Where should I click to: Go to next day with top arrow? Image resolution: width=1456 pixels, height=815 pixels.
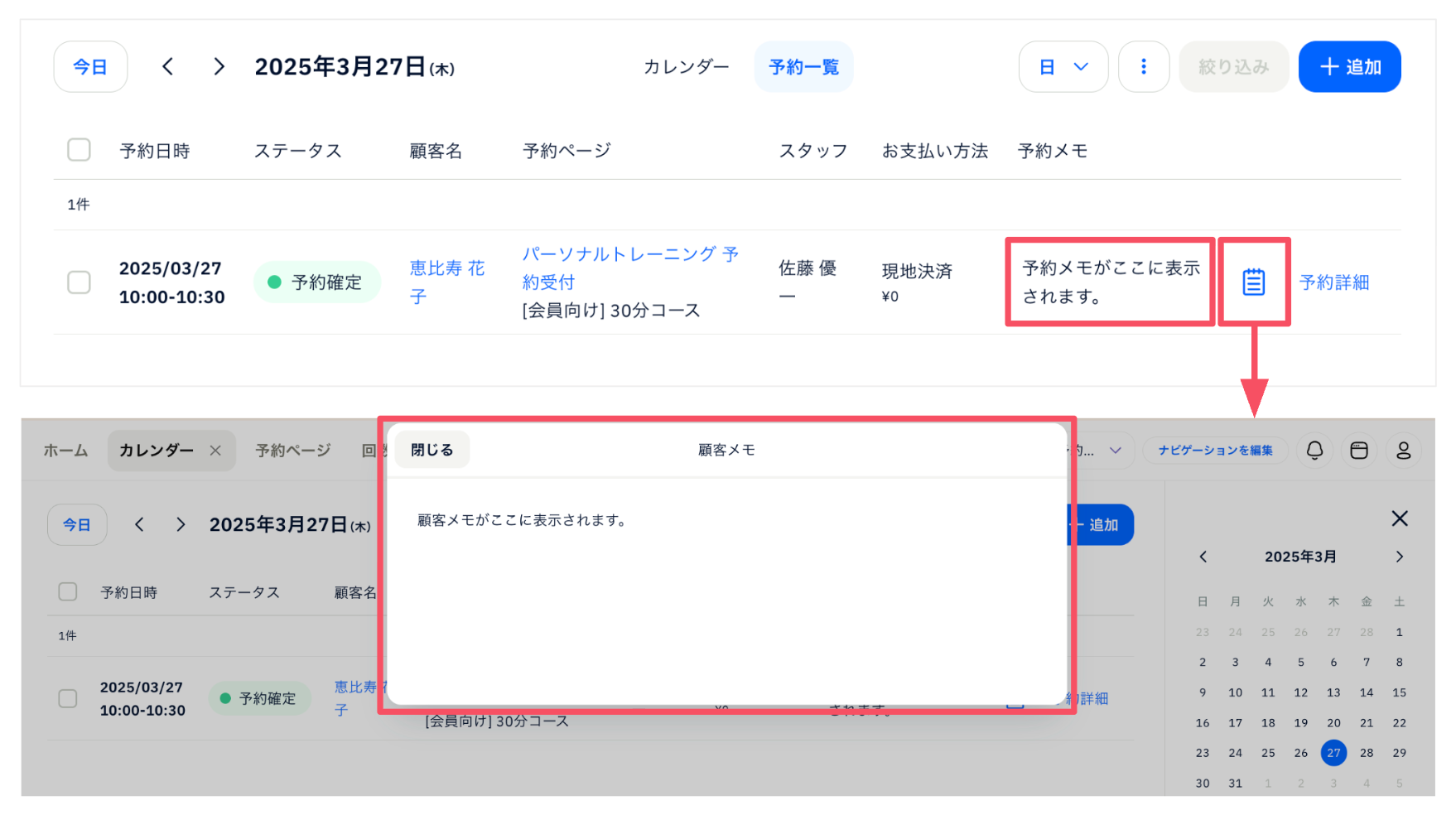click(219, 67)
